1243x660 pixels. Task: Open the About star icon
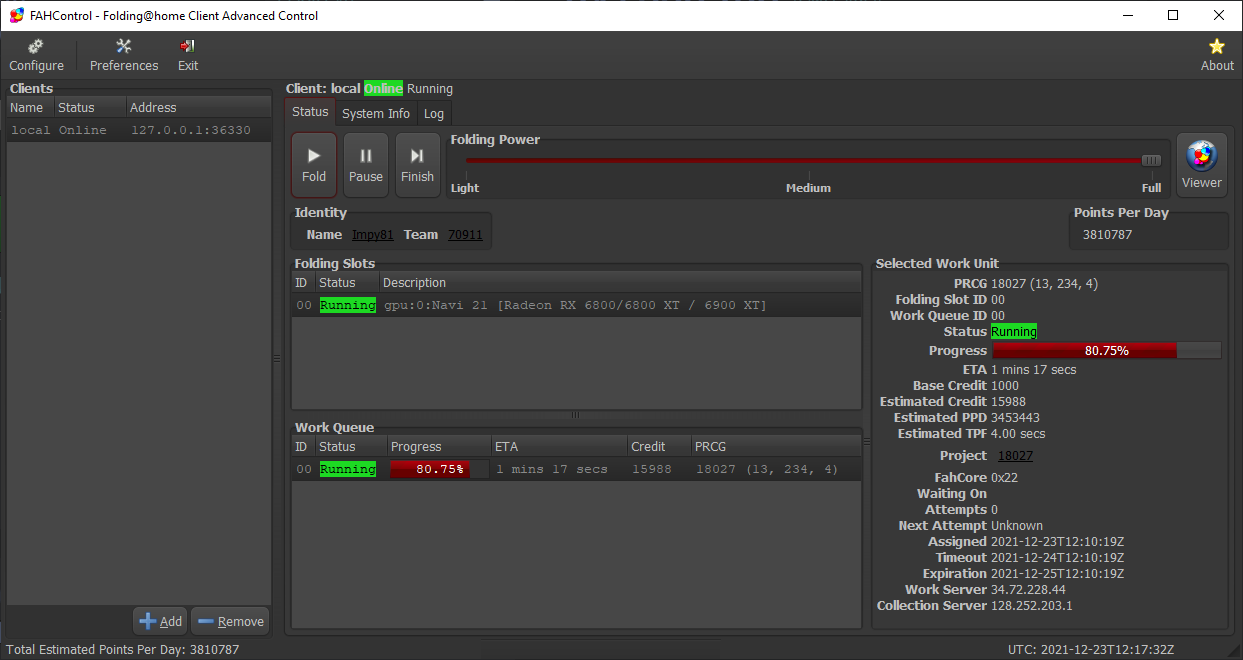pos(1217,55)
